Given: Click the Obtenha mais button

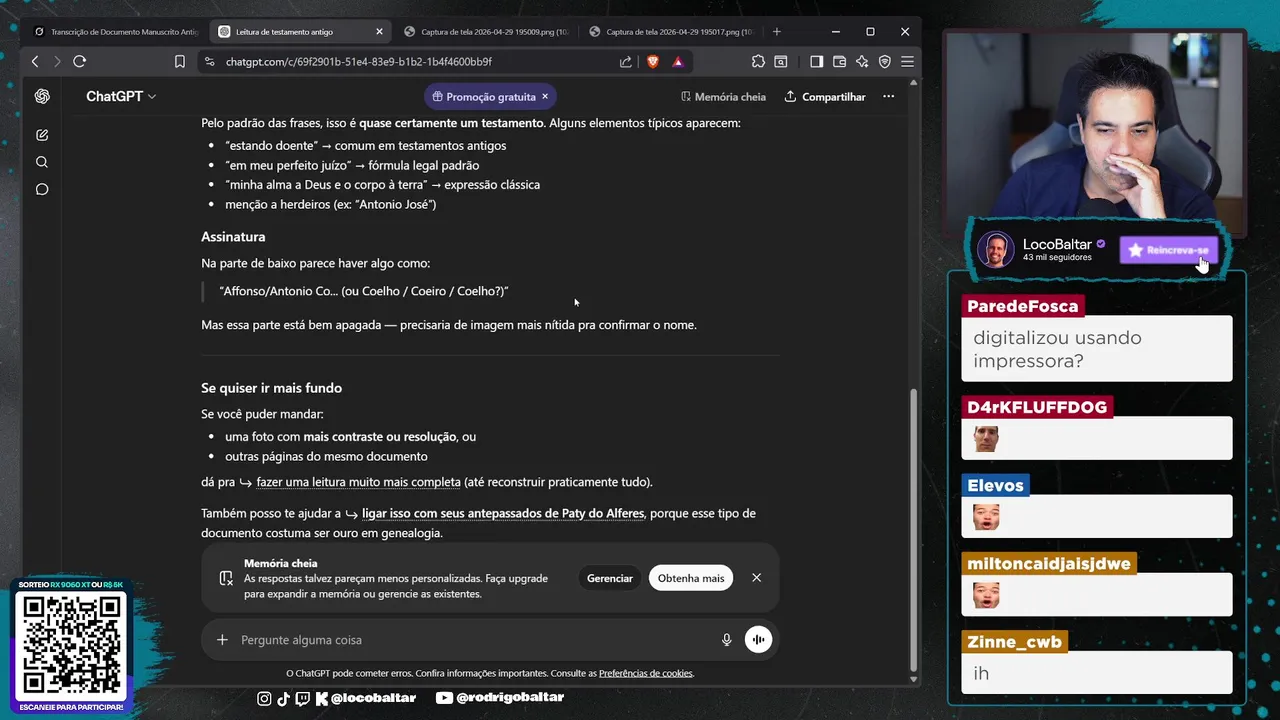Looking at the screenshot, I should point(691,578).
